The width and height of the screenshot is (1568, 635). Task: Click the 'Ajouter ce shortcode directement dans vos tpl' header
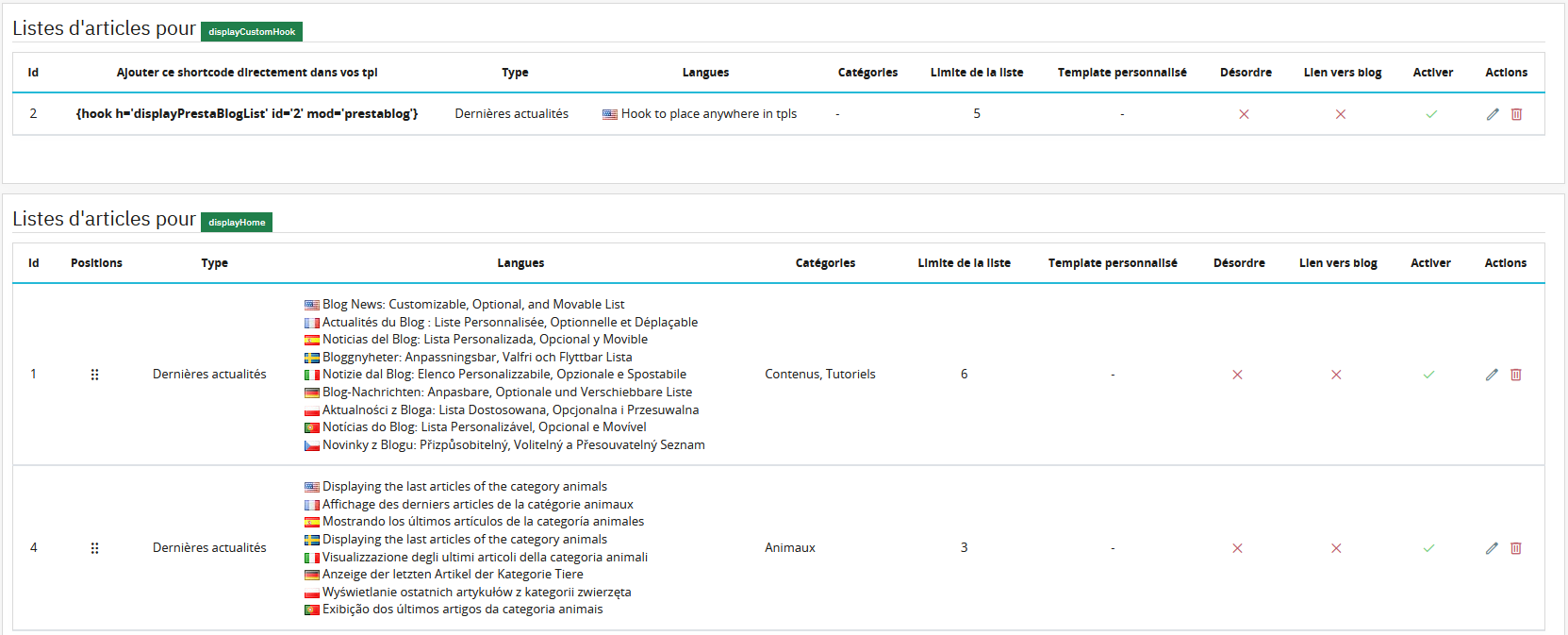click(247, 73)
